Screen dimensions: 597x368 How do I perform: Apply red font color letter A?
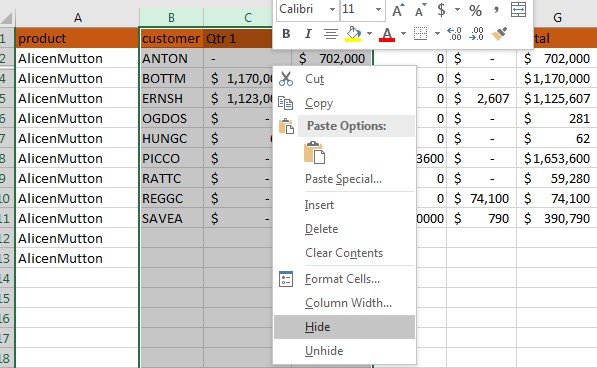click(x=387, y=34)
